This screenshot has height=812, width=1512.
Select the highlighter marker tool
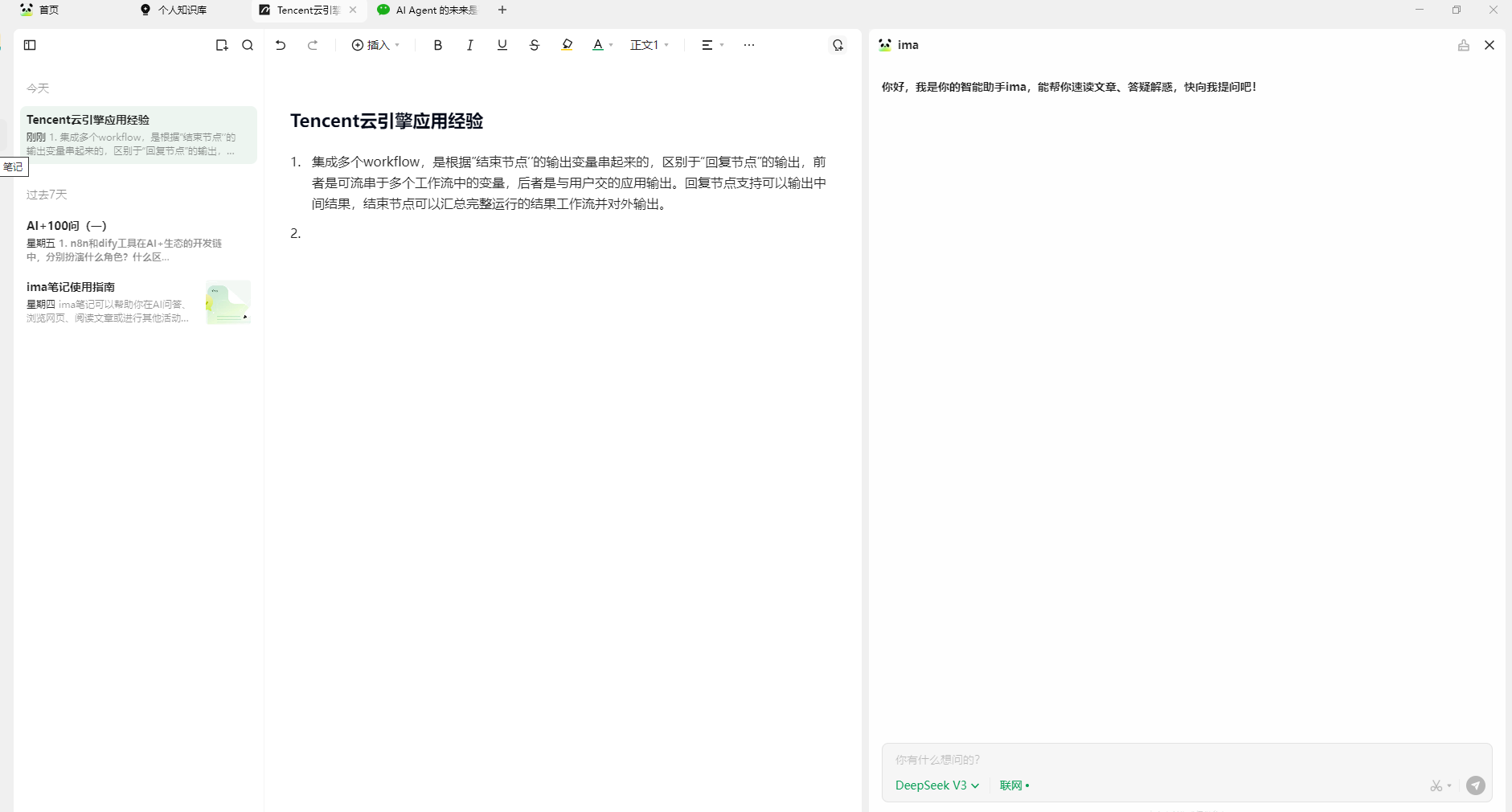(x=568, y=45)
